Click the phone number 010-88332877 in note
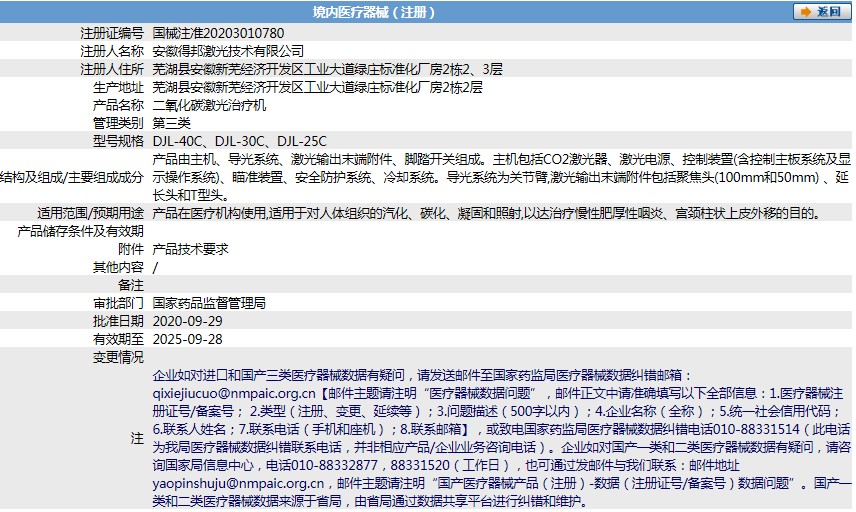Image resolution: width=856 pixels, height=512 pixels. [334, 466]
